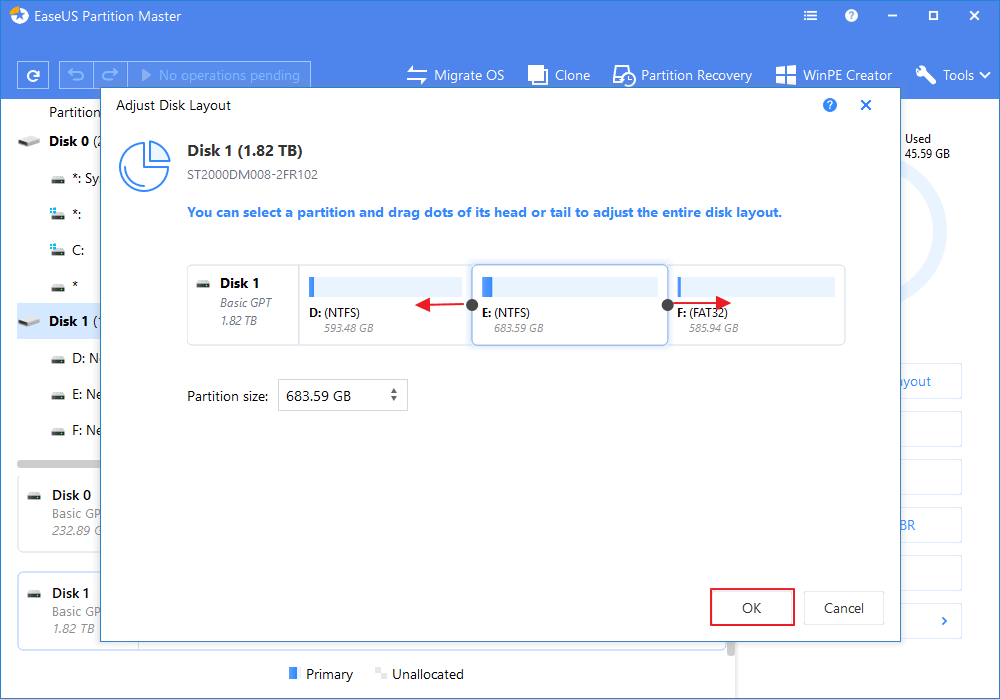Open the WinPE Creator
Image resolution: width=1000 pixels, height=699 pixels.
pos(833,74)
